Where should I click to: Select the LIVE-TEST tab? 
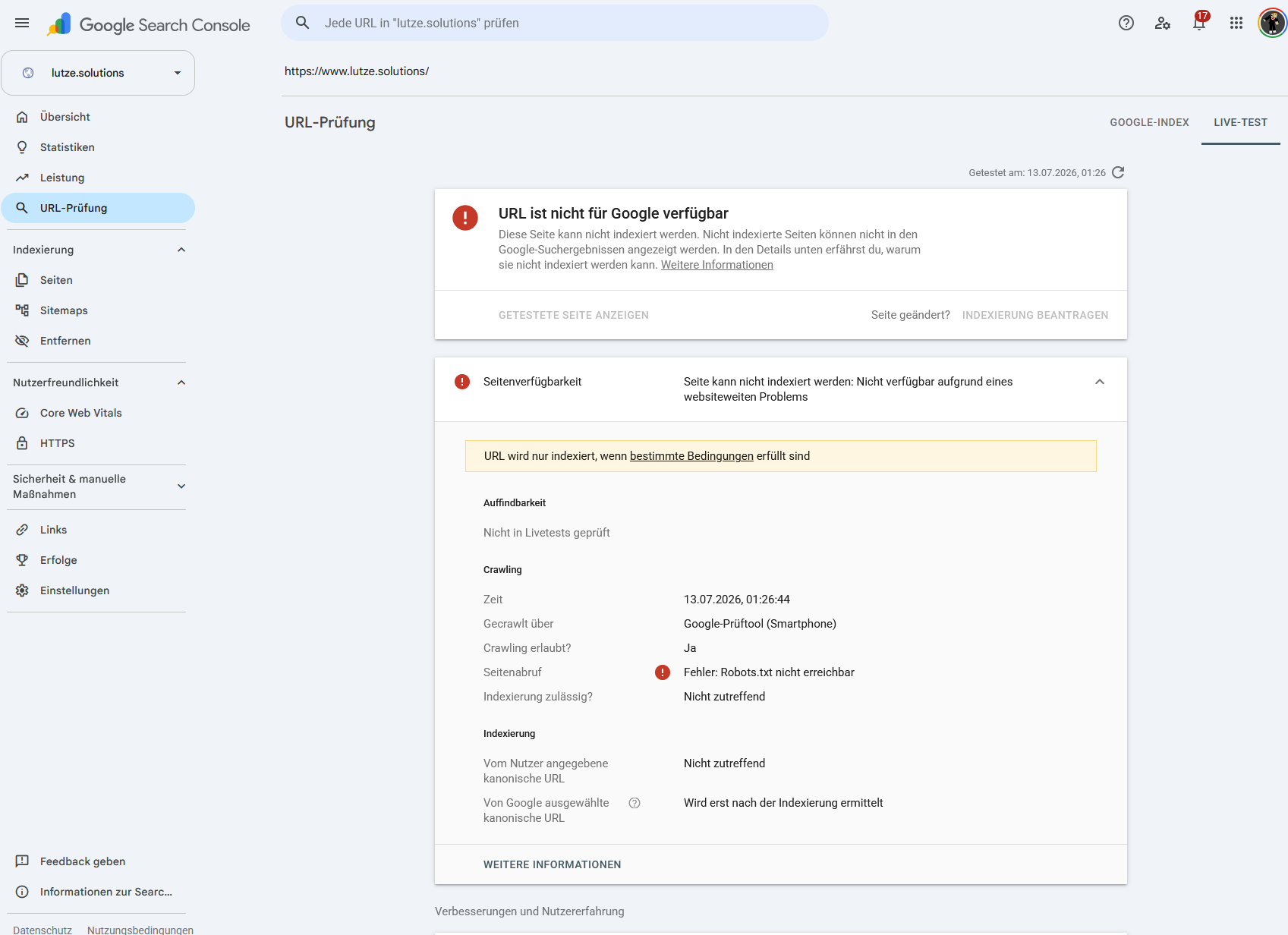1240,122
